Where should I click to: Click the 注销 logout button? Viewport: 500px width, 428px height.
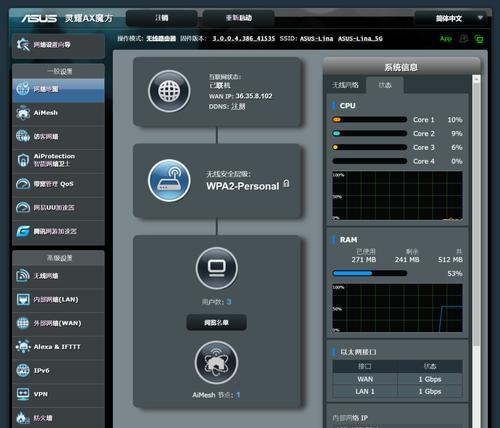(162, 18)
